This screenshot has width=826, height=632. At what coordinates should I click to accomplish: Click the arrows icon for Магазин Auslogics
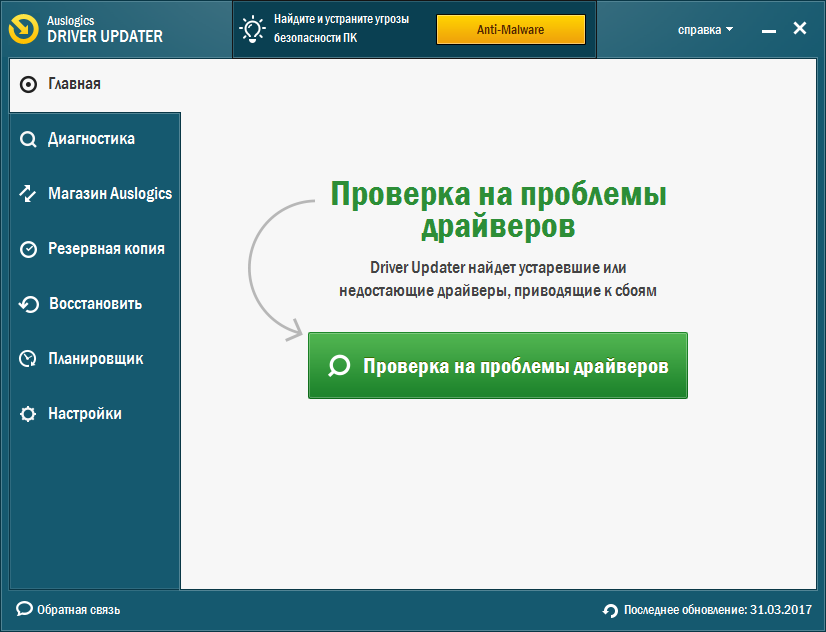pyautogui.click(x=28, y=194)
